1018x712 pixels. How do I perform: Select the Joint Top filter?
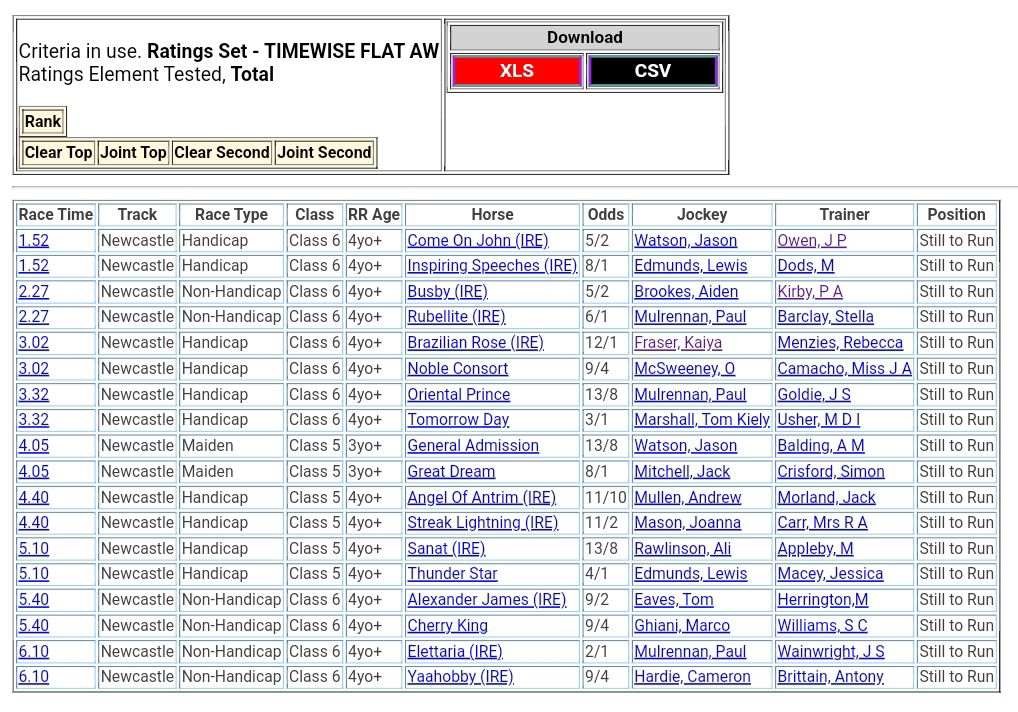click(x=133, y=153)
